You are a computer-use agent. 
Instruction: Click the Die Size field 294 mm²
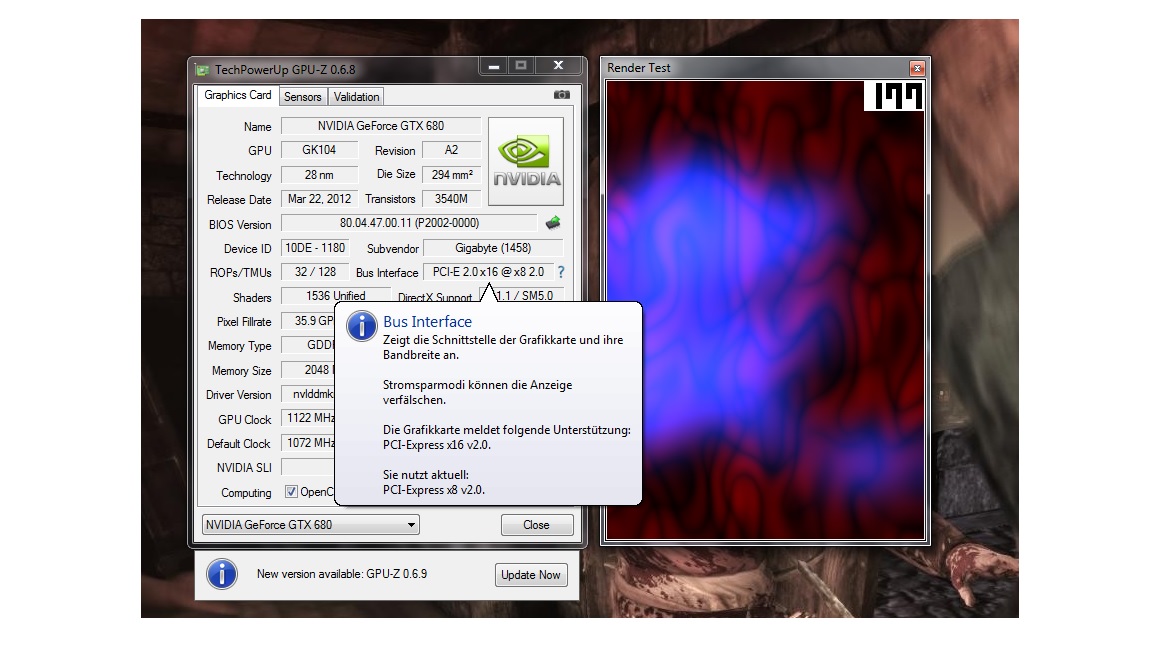coord(452,175)
